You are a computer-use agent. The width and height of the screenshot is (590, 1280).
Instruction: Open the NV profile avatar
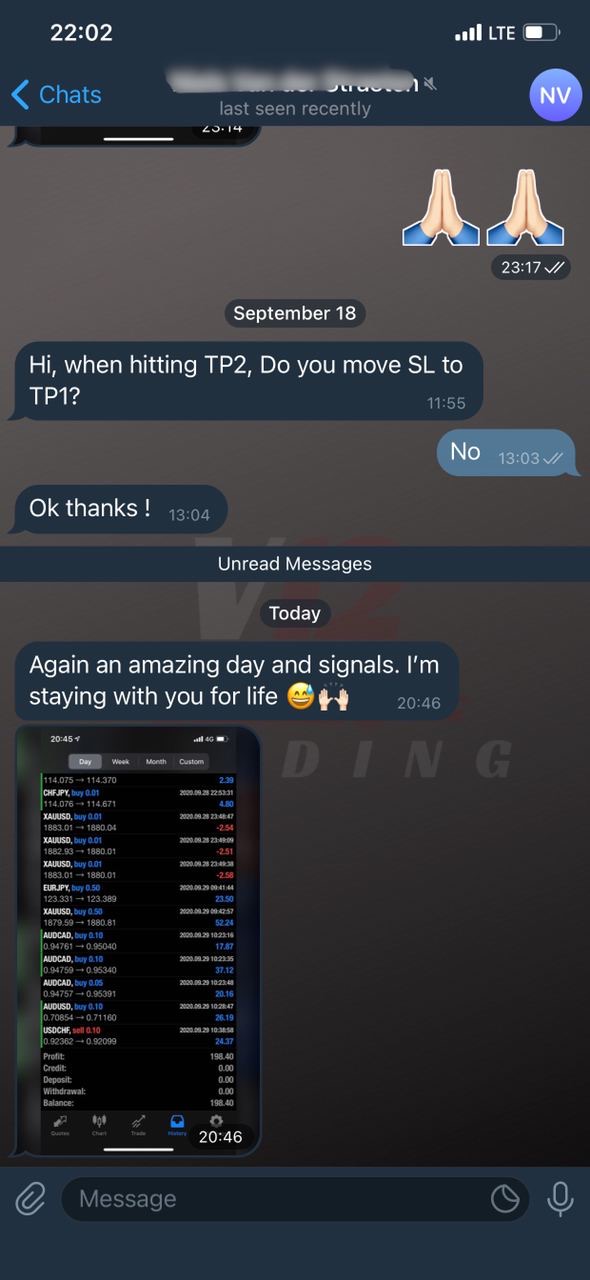[x=554, y=95]
